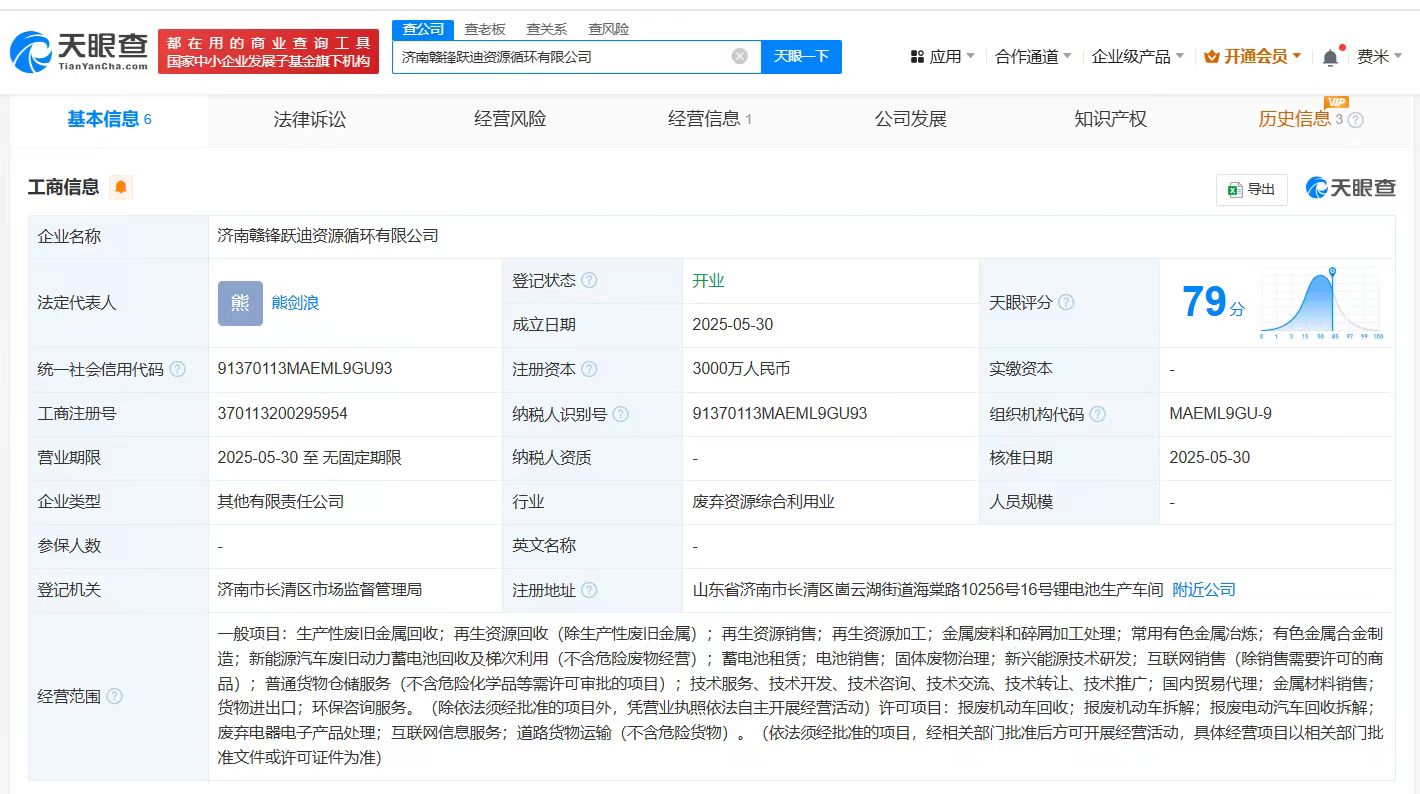Screen dimensions: 1420x794
Task: Open the notification bell icon
Action: pyautogui.click(x=1330, y=57)
